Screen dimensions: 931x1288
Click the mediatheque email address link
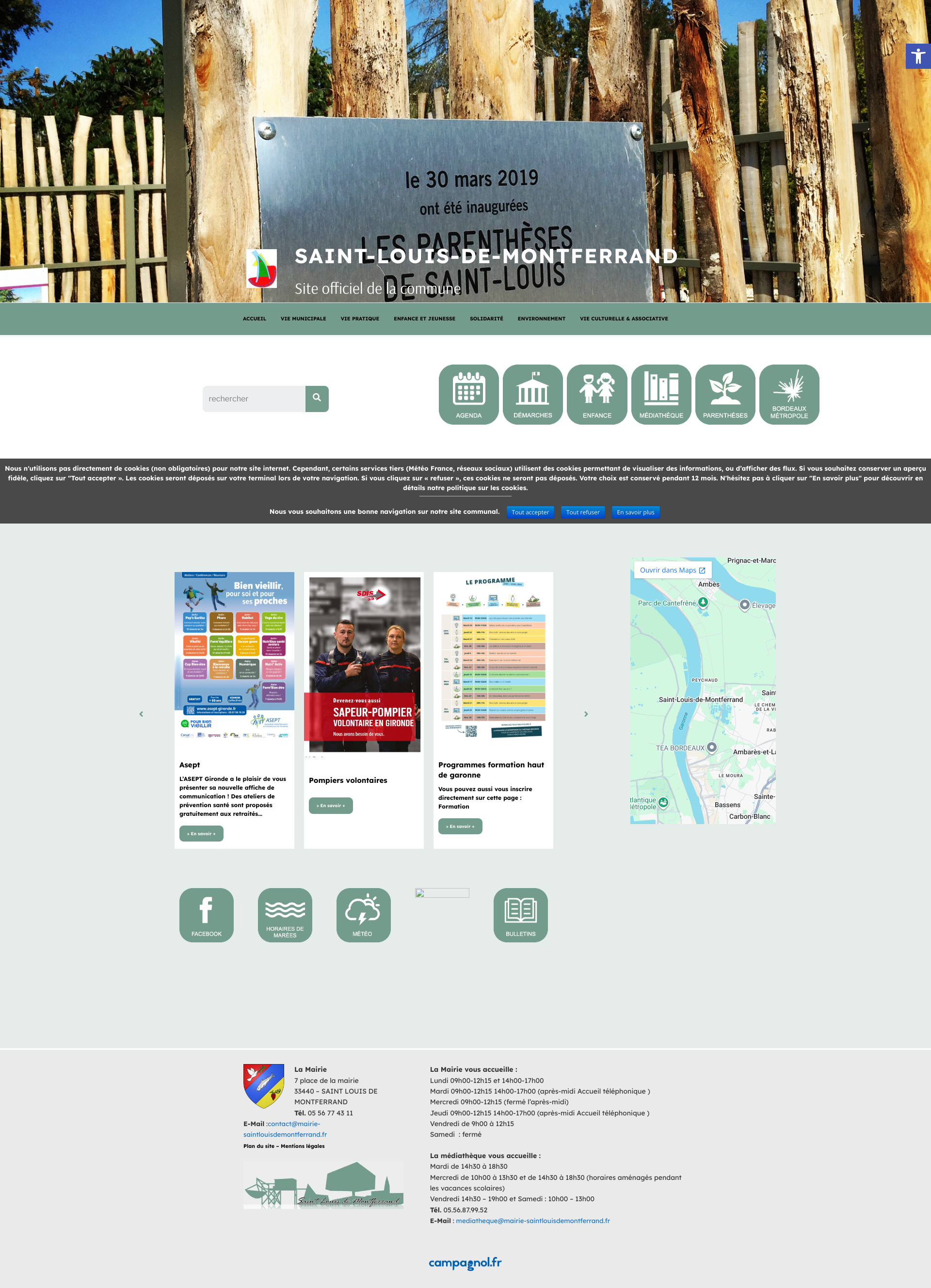(x=532, y=1221)
